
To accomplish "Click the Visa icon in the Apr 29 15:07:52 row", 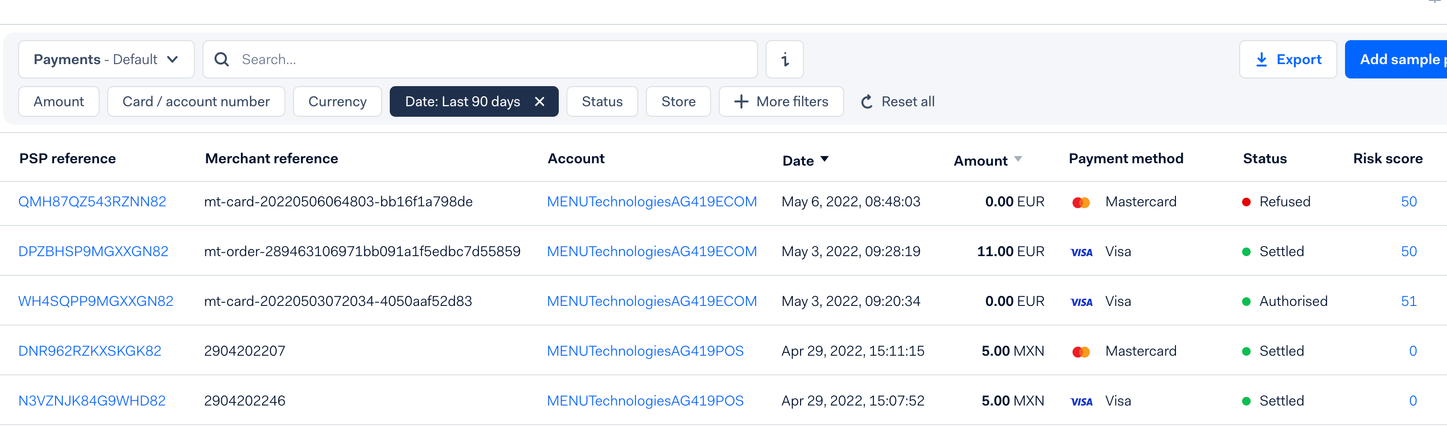I will pyautogui.click(x=1081, y=402).
